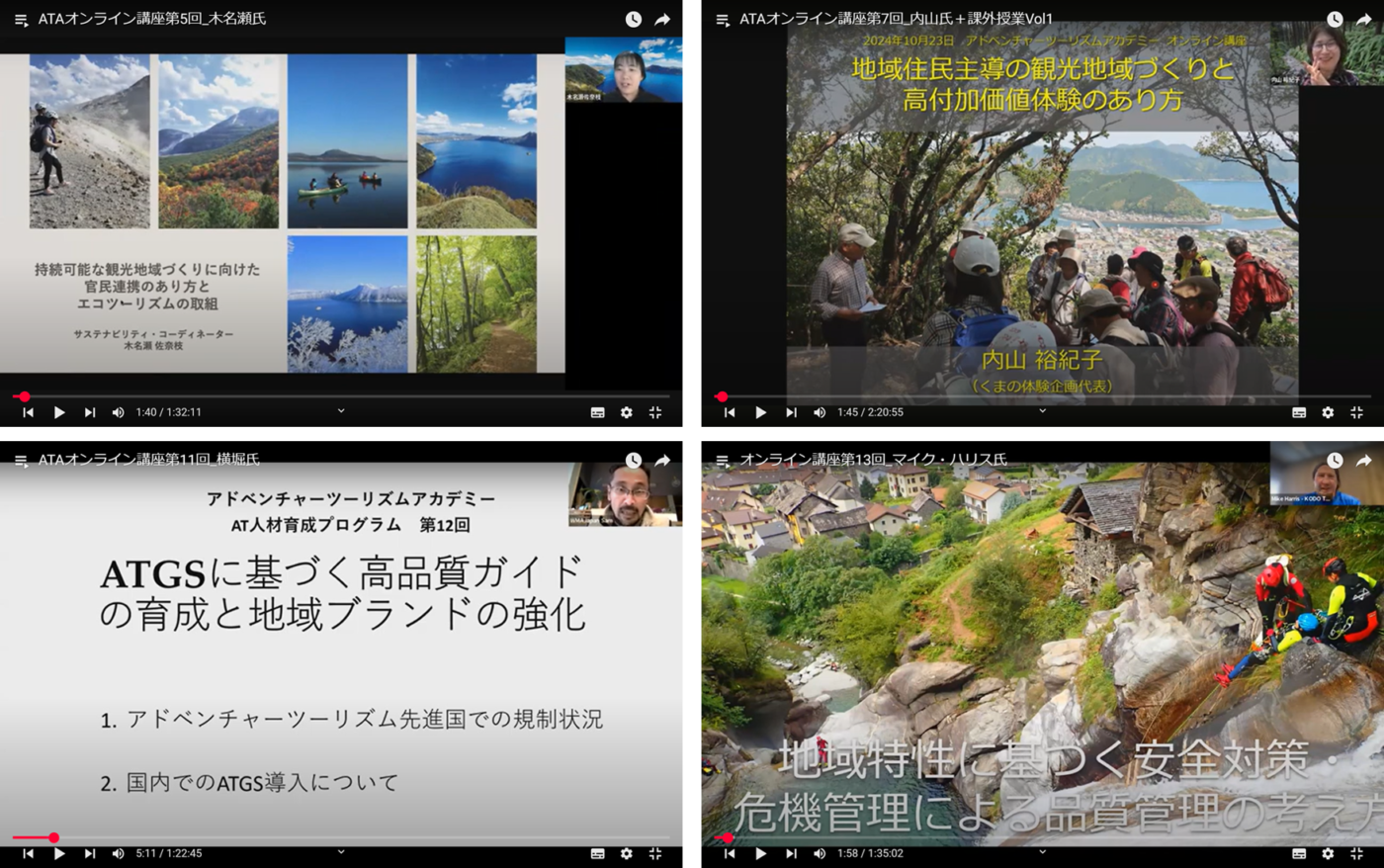Image resolution: width=1384 pixels, height=868 pixels.
Task: Mute the 第11回_横堀氏 video volume
Action: pyautogui.click(x=119, y=853)
